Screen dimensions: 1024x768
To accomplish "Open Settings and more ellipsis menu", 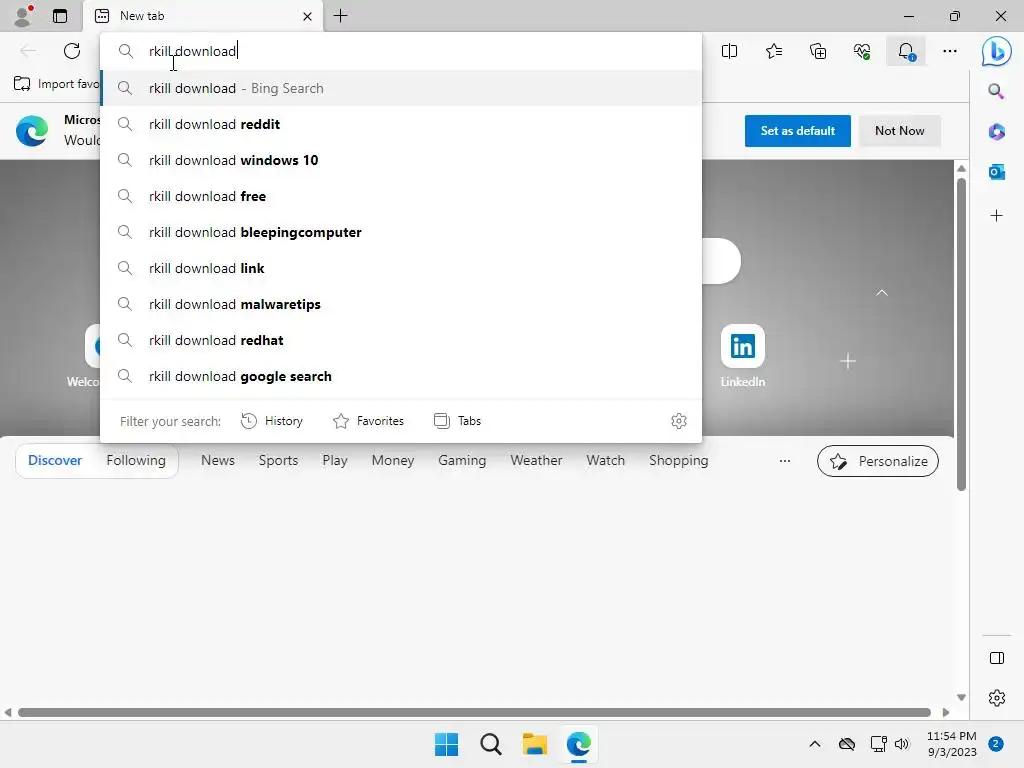I will pos(950,51).
